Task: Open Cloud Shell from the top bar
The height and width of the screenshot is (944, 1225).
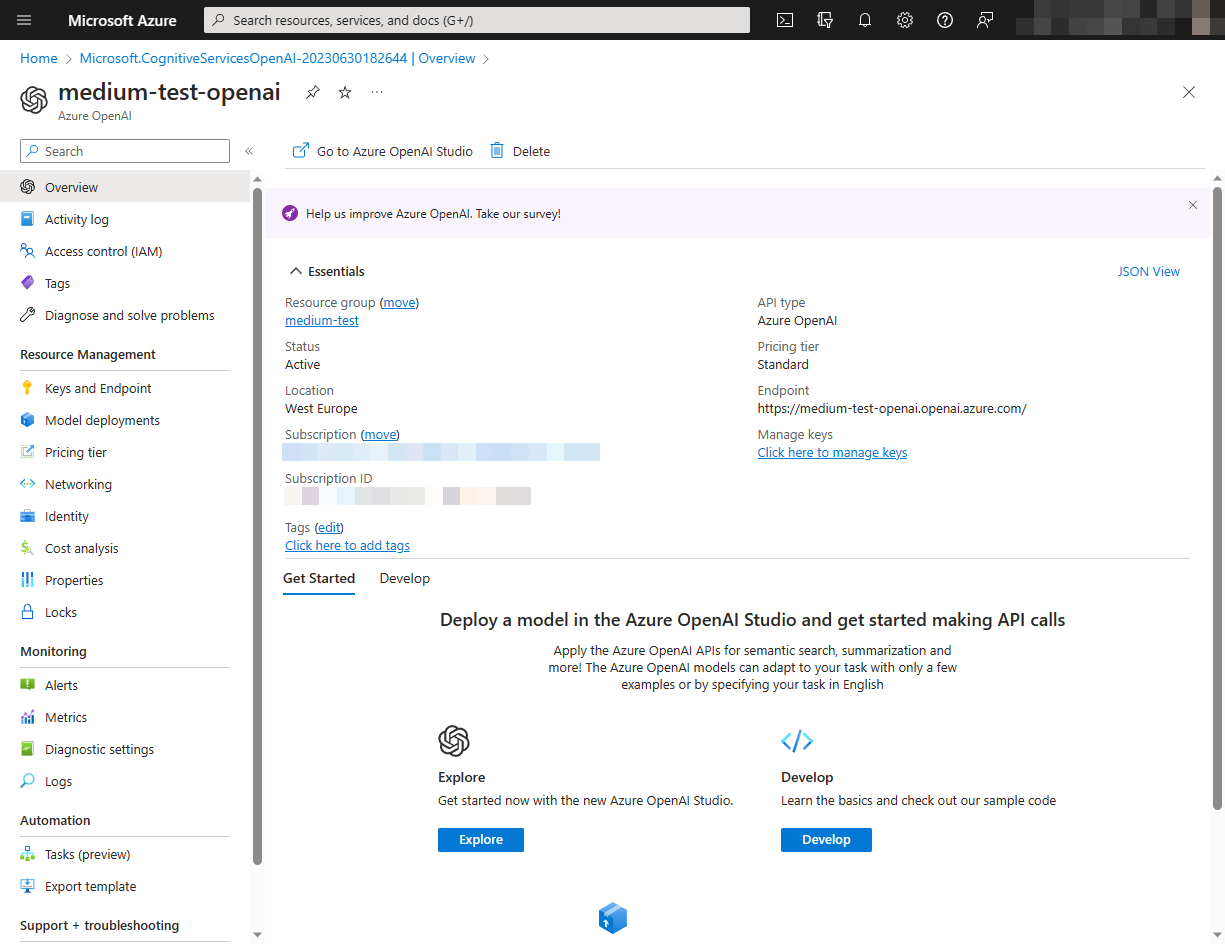Action: click(785, 20)
